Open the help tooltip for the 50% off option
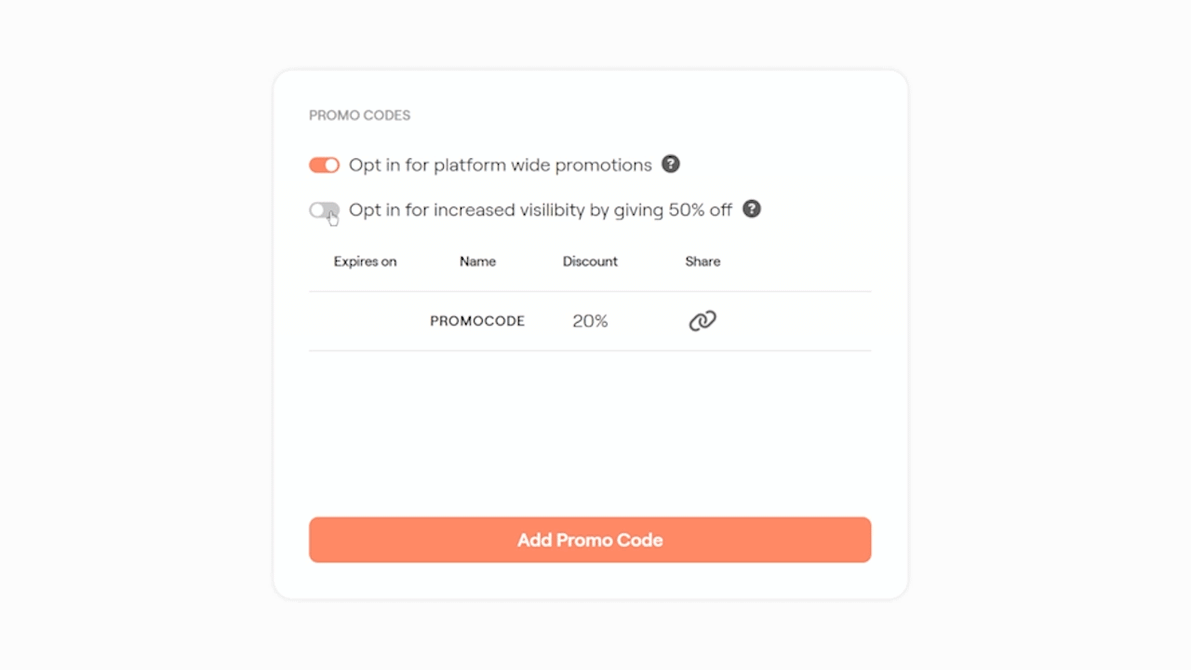The width and height of the screenshot is (1191, 670). [x=752, y=210]
